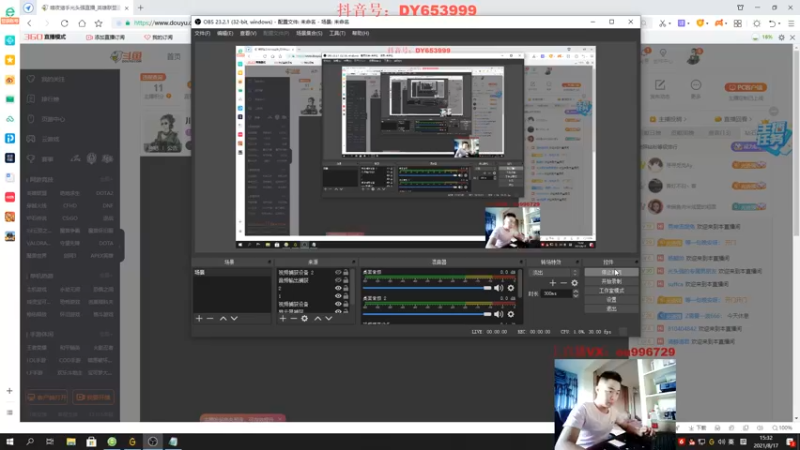Adjust 桌面音频 2 volume slider
800x450 pixels.
point(427,314)
